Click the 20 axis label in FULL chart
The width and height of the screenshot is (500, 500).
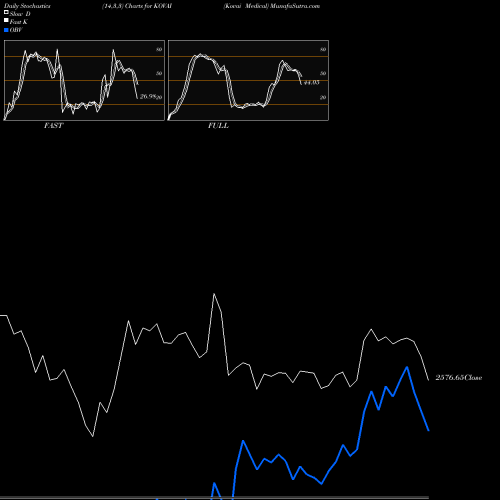click(323, 97)
